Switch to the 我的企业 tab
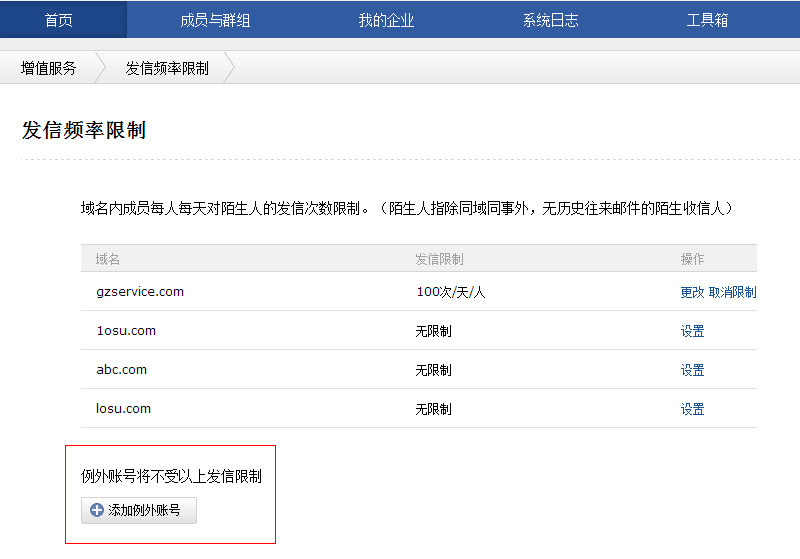 coord(386,20)
